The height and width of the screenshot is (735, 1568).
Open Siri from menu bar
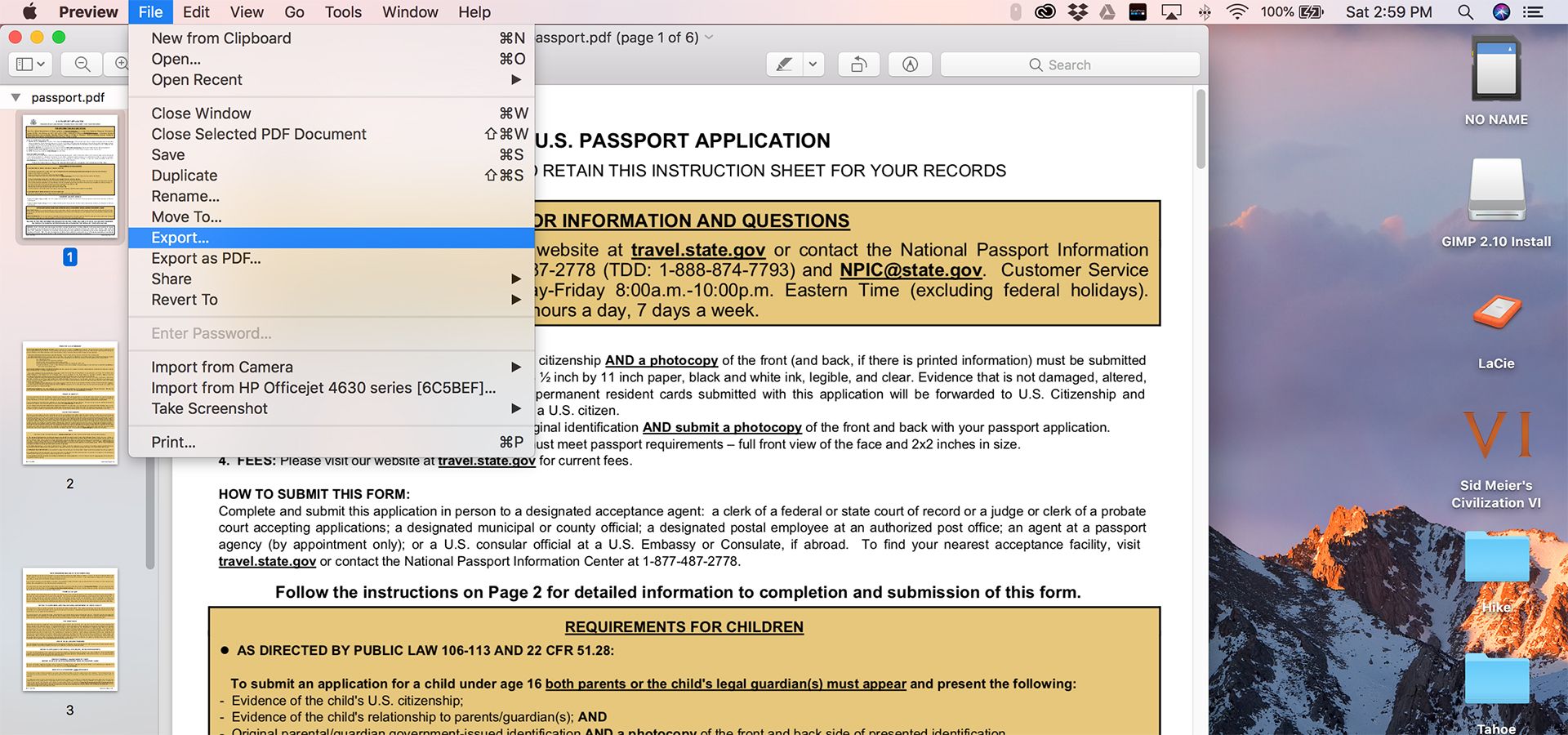click(1501, 11)
